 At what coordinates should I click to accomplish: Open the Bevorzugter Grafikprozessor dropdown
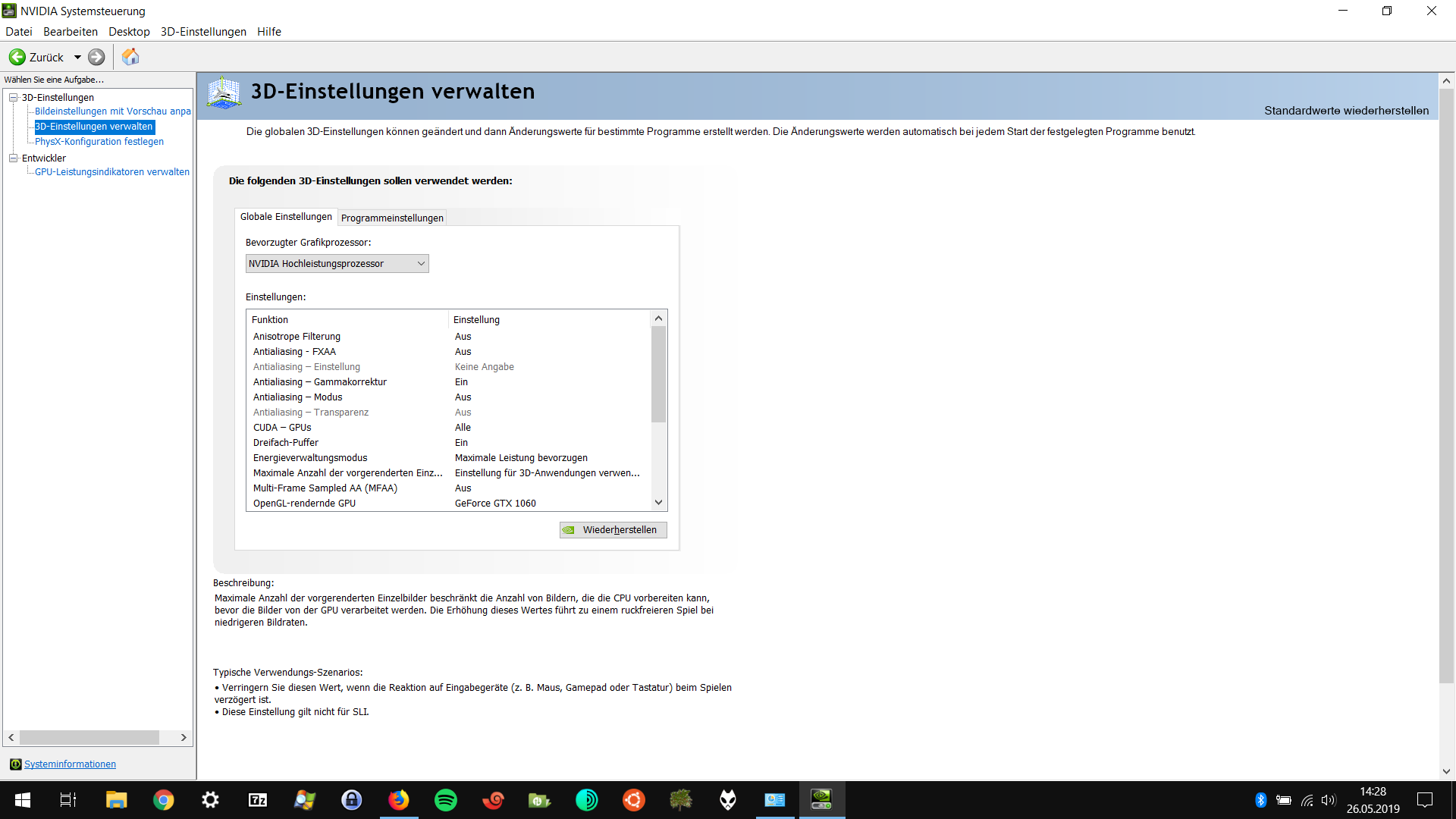coord(337,263)
